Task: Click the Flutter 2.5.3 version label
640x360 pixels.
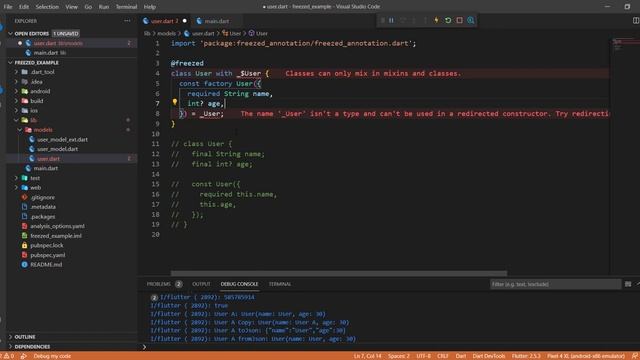Action: click(x=526, y=356)
